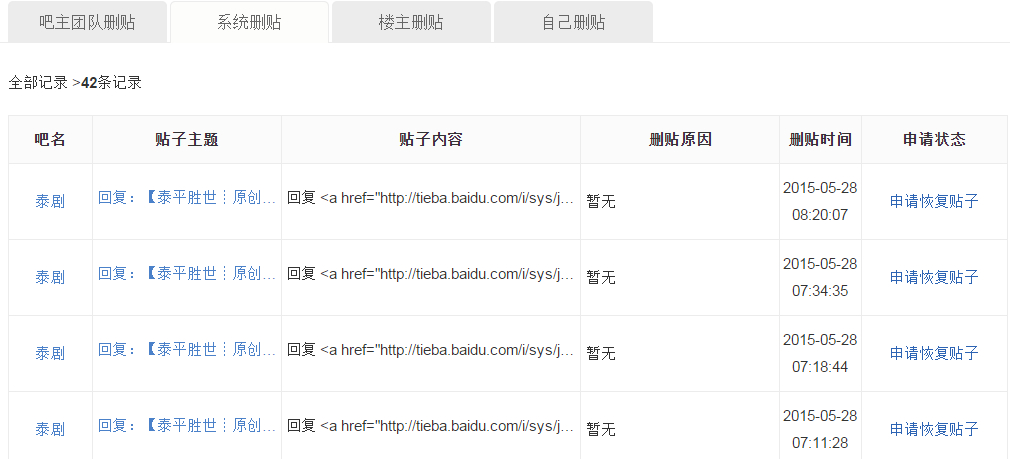
Task: View the topic link for 07:11:28 row
Action: (x=187, y=425)
